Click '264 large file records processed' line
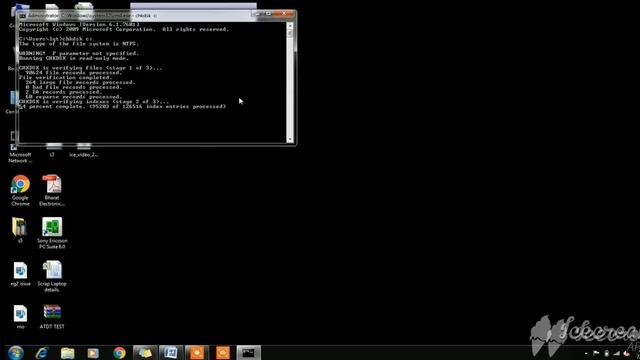The image size is (640, 360). pos(80,82)
